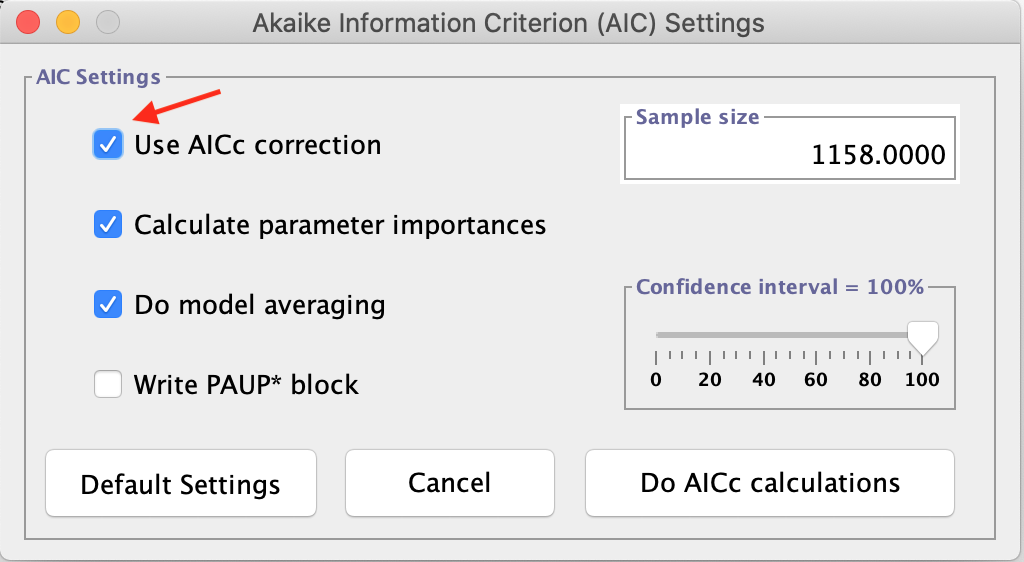Click slider track at the 80 mark
Screen dimensions: 1024x562
(869, 335)
